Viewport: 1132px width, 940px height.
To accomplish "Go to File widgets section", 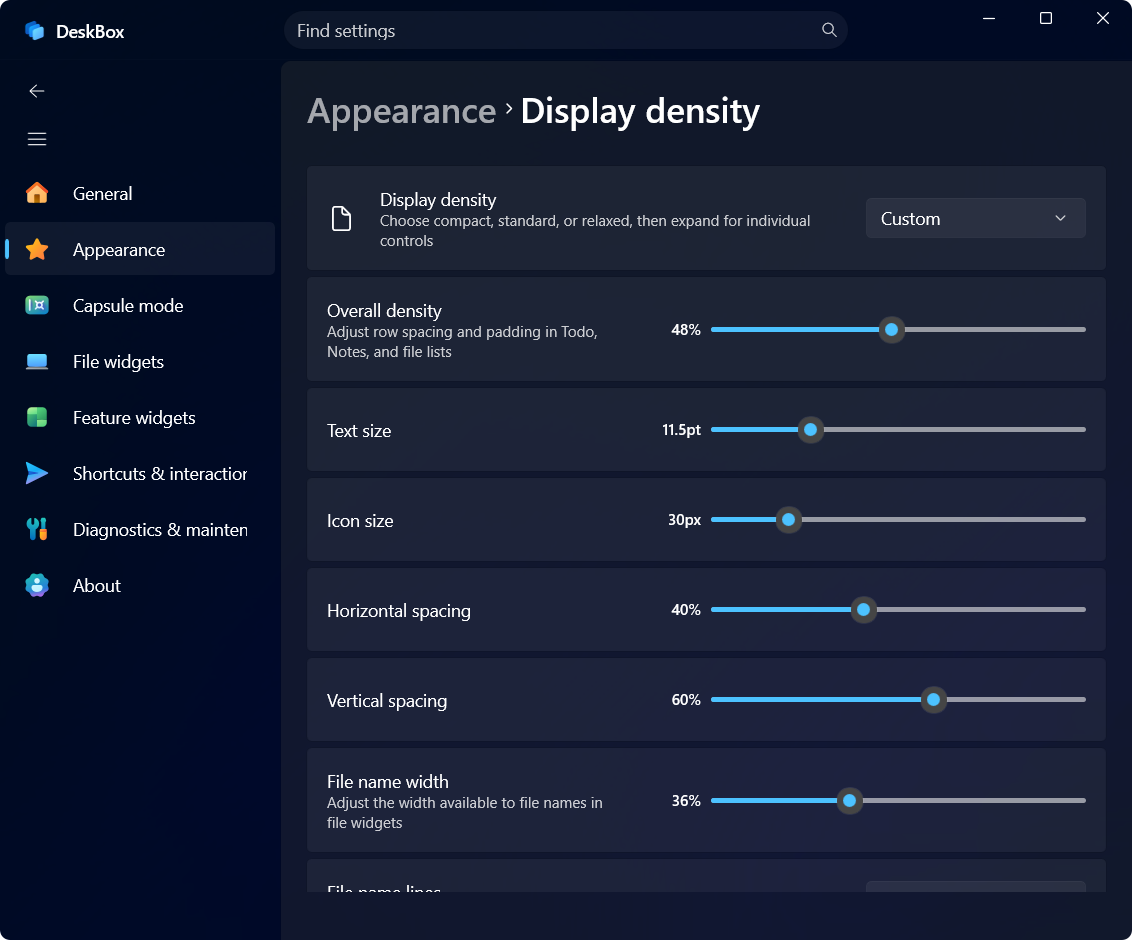I will click(140, 362).
